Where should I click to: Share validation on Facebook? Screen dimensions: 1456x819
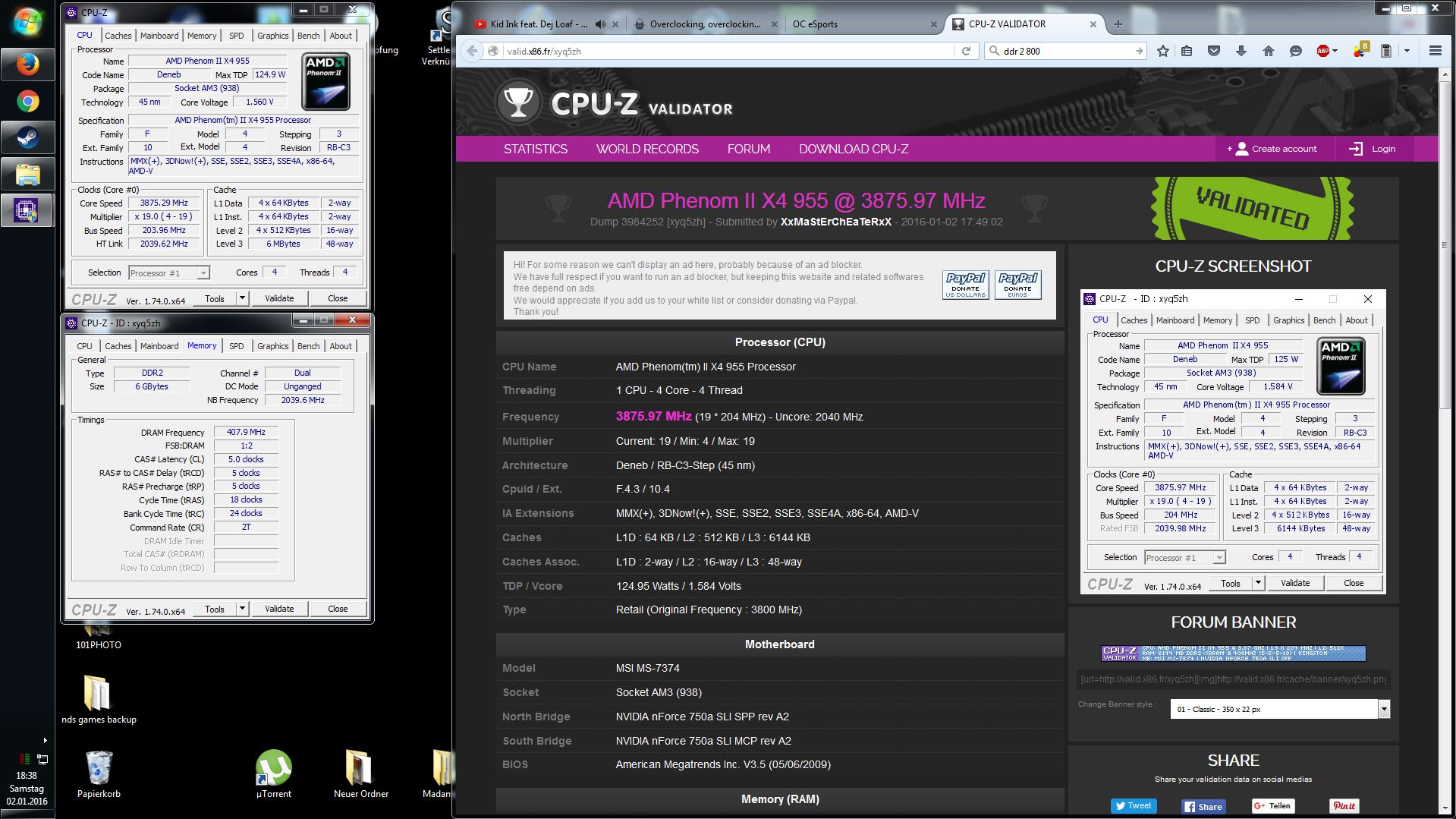1203,806
